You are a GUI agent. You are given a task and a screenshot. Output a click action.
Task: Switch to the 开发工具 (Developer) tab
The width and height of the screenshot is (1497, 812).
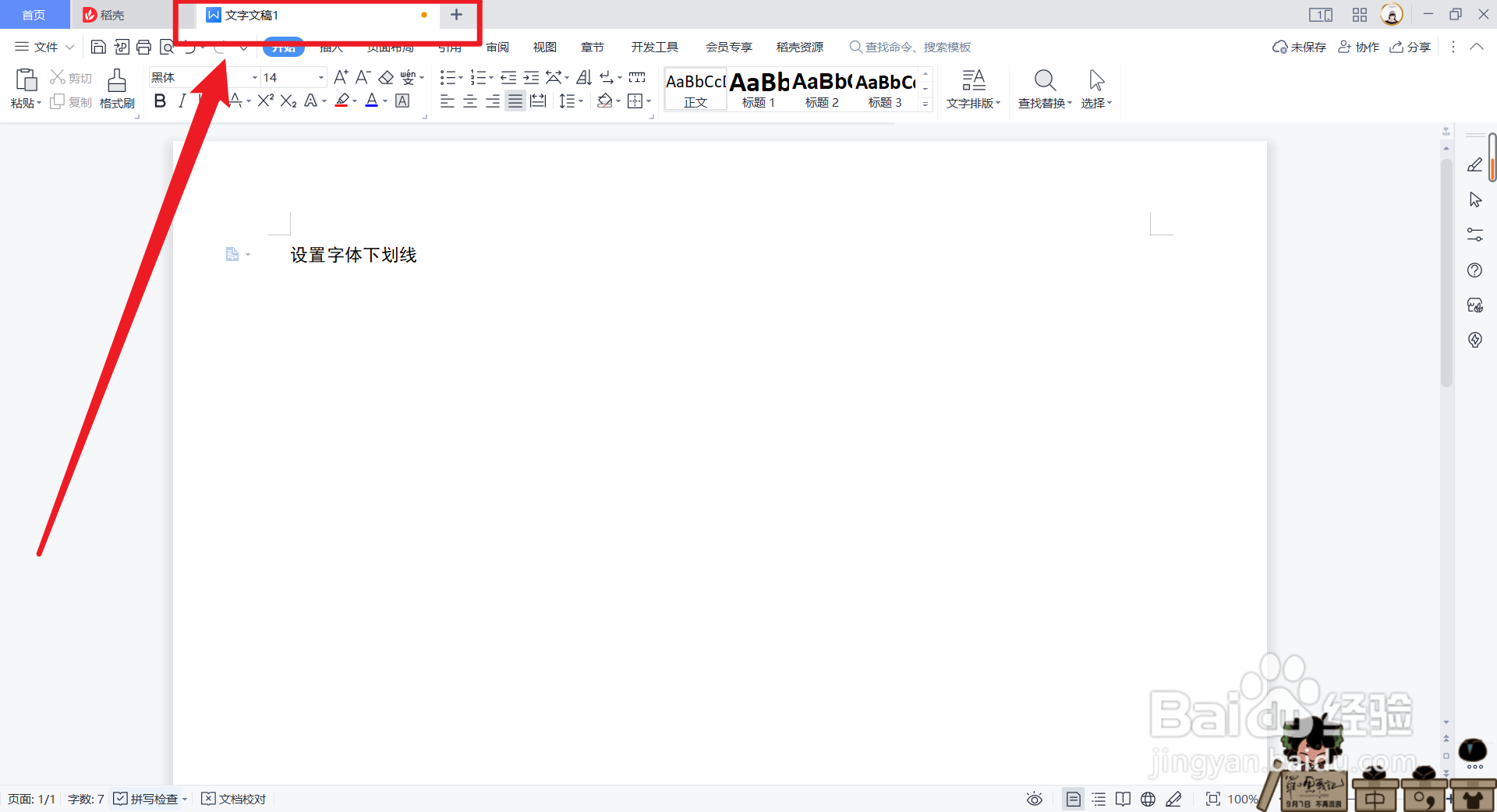coord(655,47)
